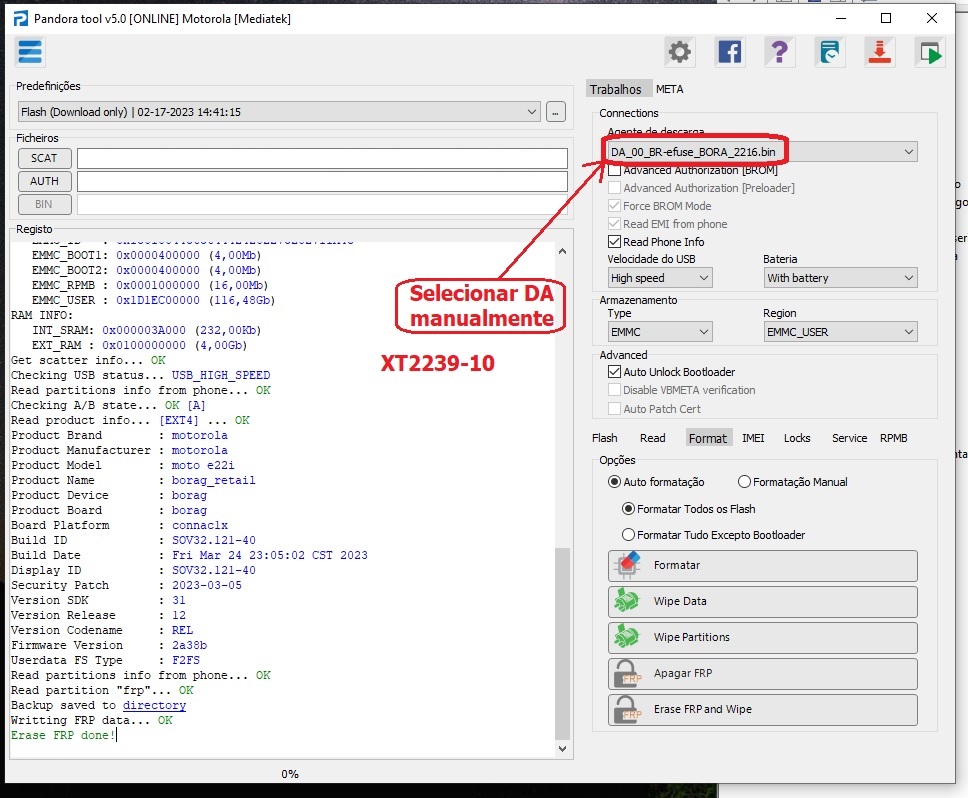
Task: Select the Format tab
Action: click(x=708, y=438)
